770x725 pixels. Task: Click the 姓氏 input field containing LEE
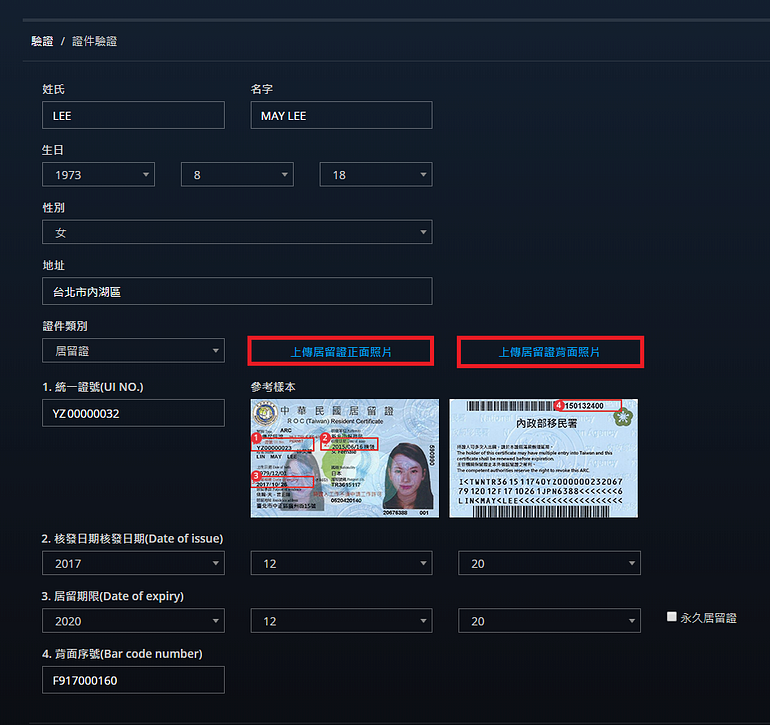point(133,115)
